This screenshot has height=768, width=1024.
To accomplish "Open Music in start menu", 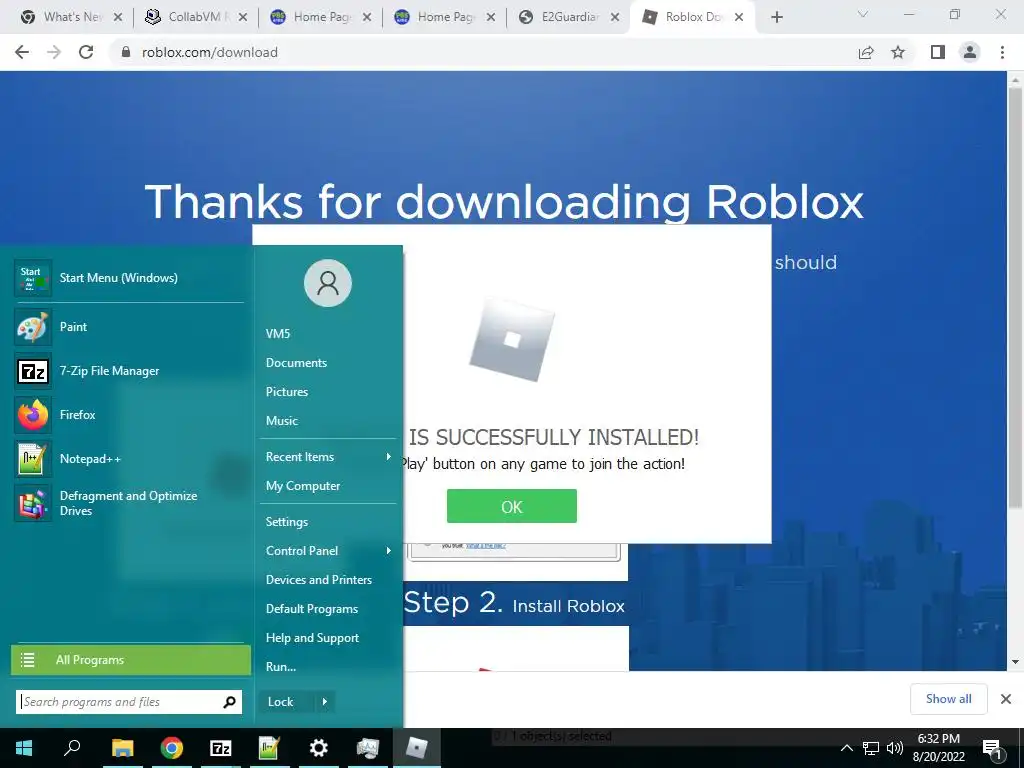I will click(281, 421).
